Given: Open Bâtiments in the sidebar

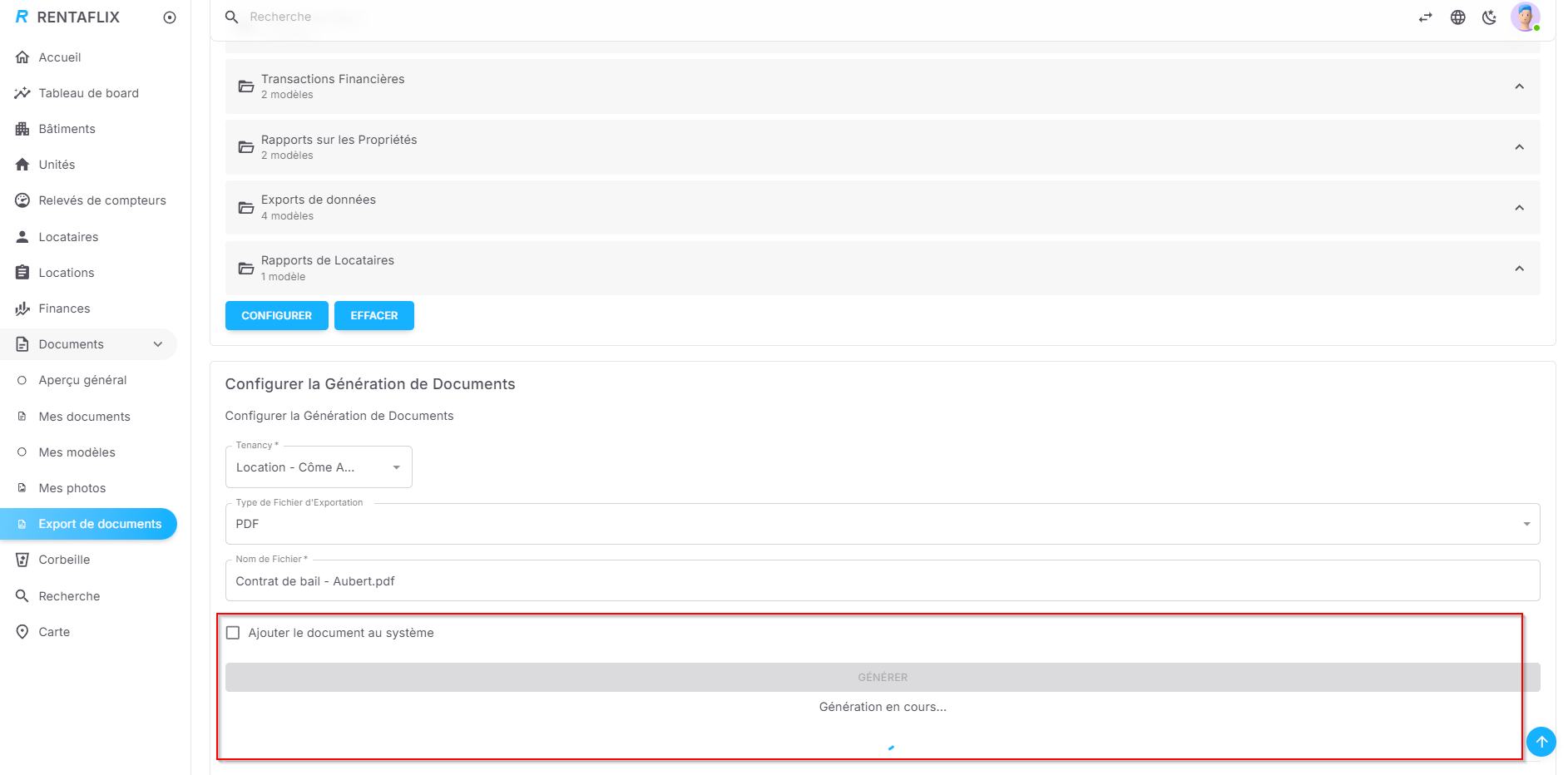Looking at the screenshot, I should pyautogui.click(x=67, y=129).
